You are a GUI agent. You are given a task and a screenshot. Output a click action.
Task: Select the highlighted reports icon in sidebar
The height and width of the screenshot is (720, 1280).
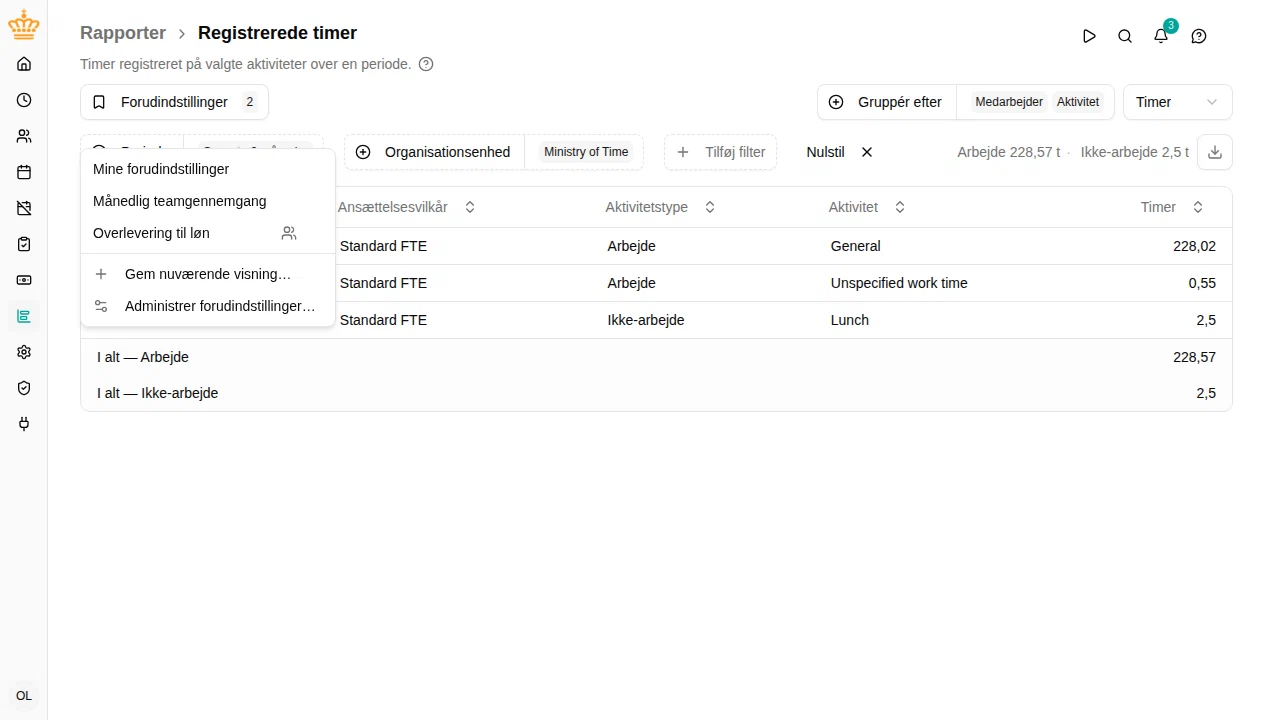(x=24, y=316)
